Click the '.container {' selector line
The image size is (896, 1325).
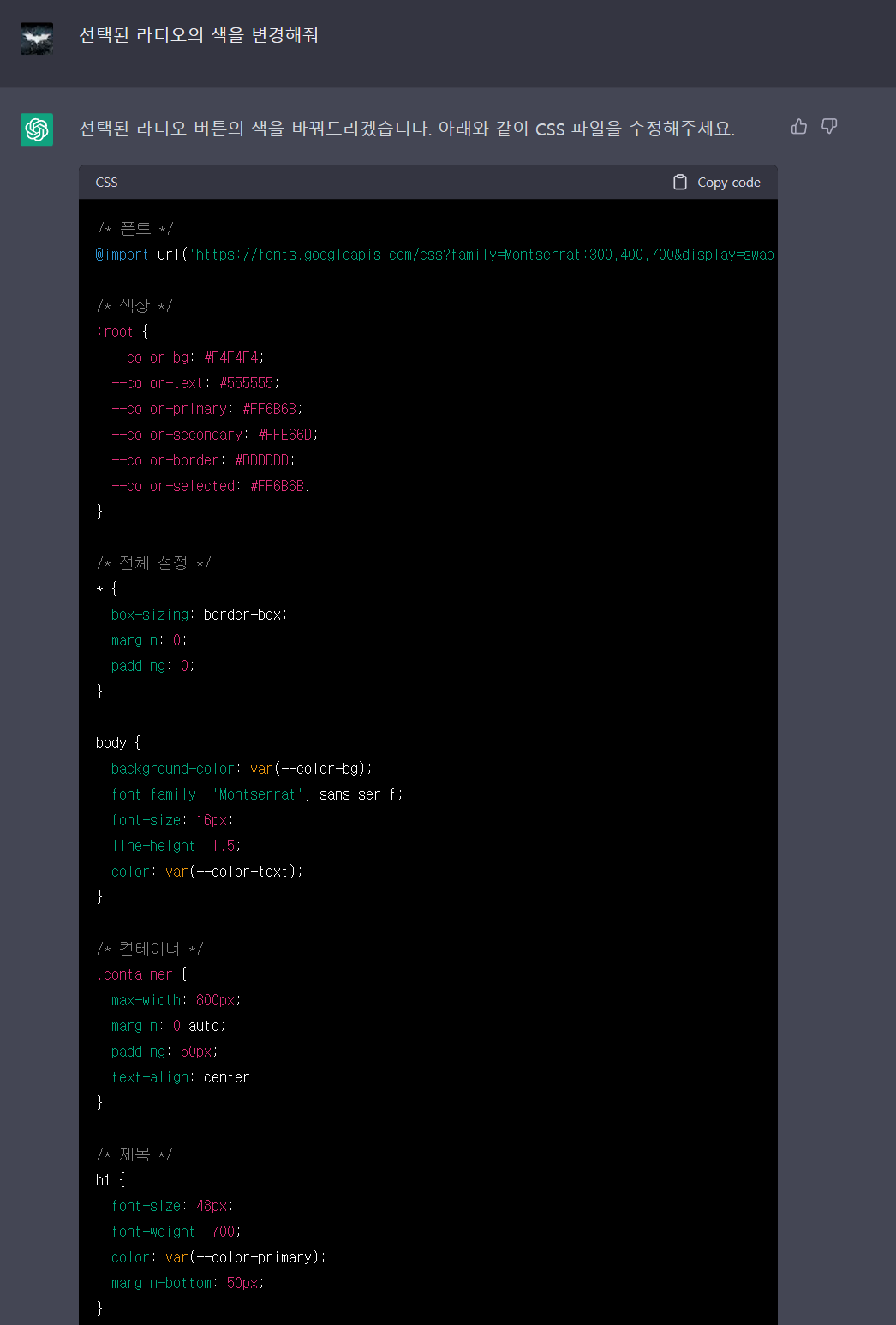(x=141, y=974)
